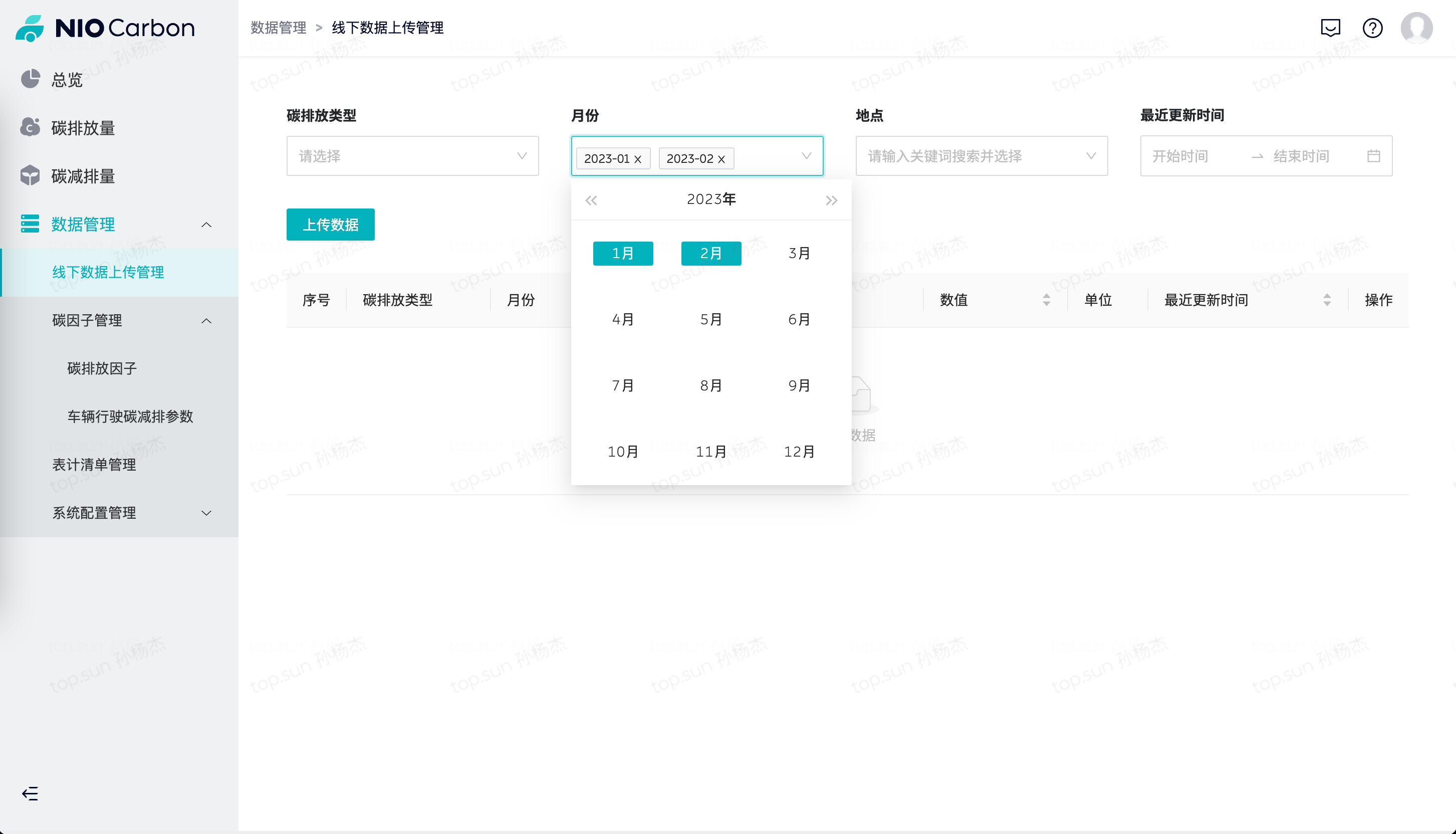Click the 碳排放类型 table column header
This screenshot has width=1456, height=834.
397,300
